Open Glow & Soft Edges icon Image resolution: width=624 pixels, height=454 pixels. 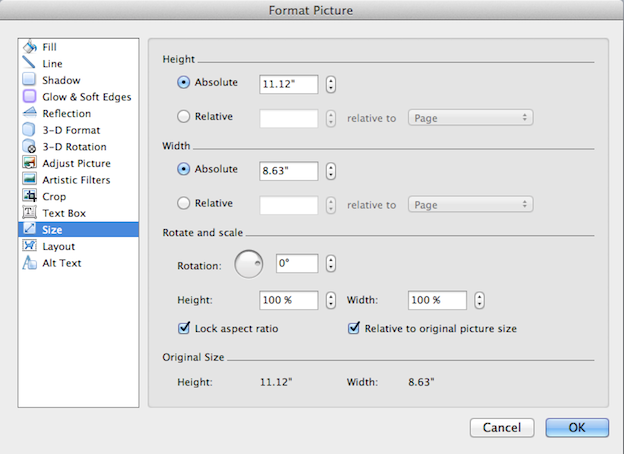coord(30,97)
